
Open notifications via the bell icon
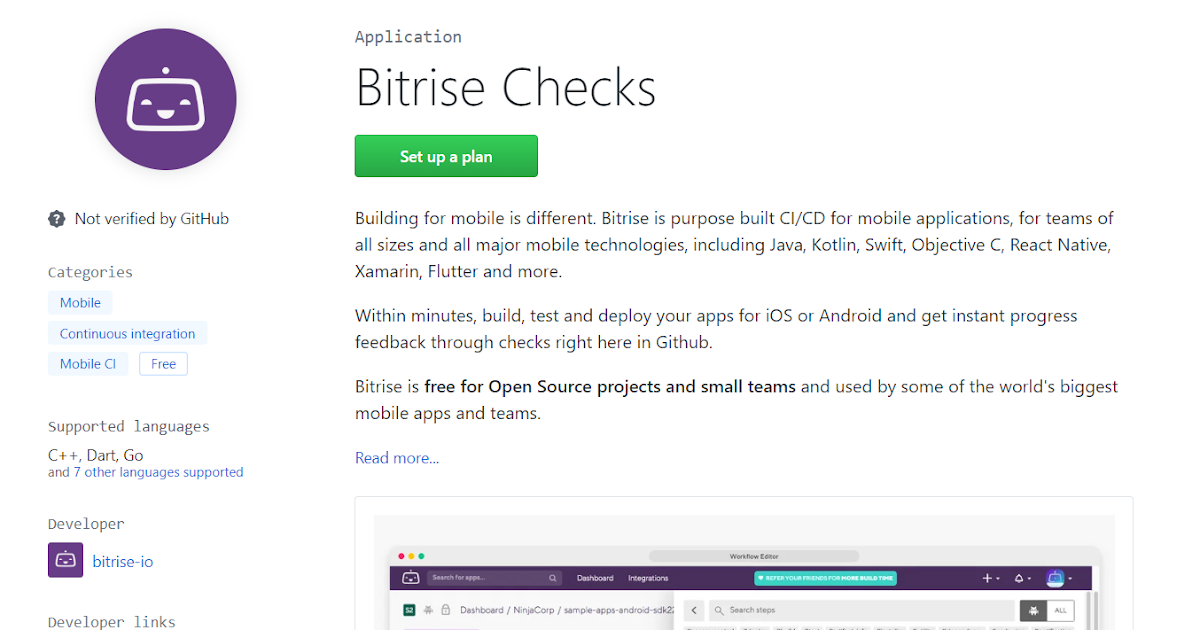click(1018, 577)
